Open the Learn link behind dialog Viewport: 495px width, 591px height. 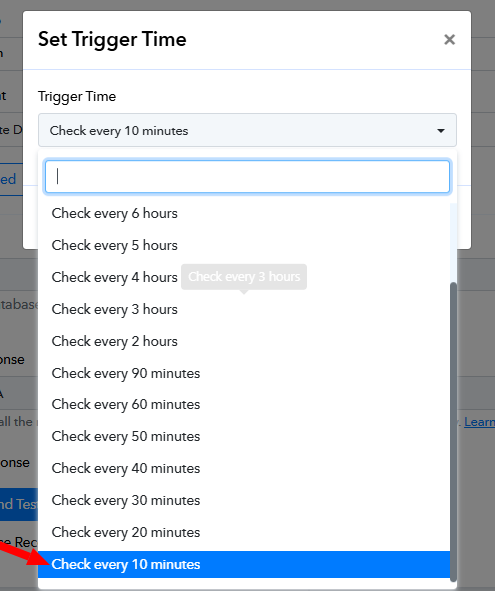click(x=479, y=422)
